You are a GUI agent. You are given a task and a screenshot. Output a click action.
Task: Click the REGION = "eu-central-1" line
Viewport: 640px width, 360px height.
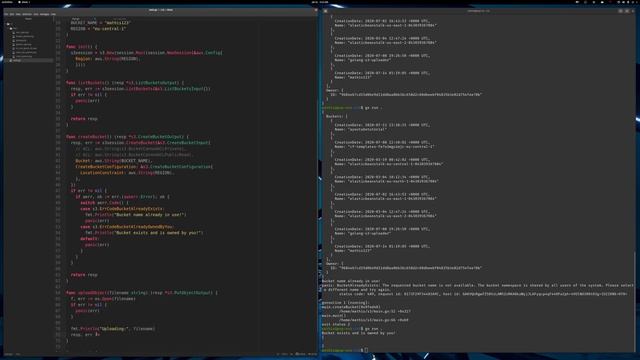98,29
